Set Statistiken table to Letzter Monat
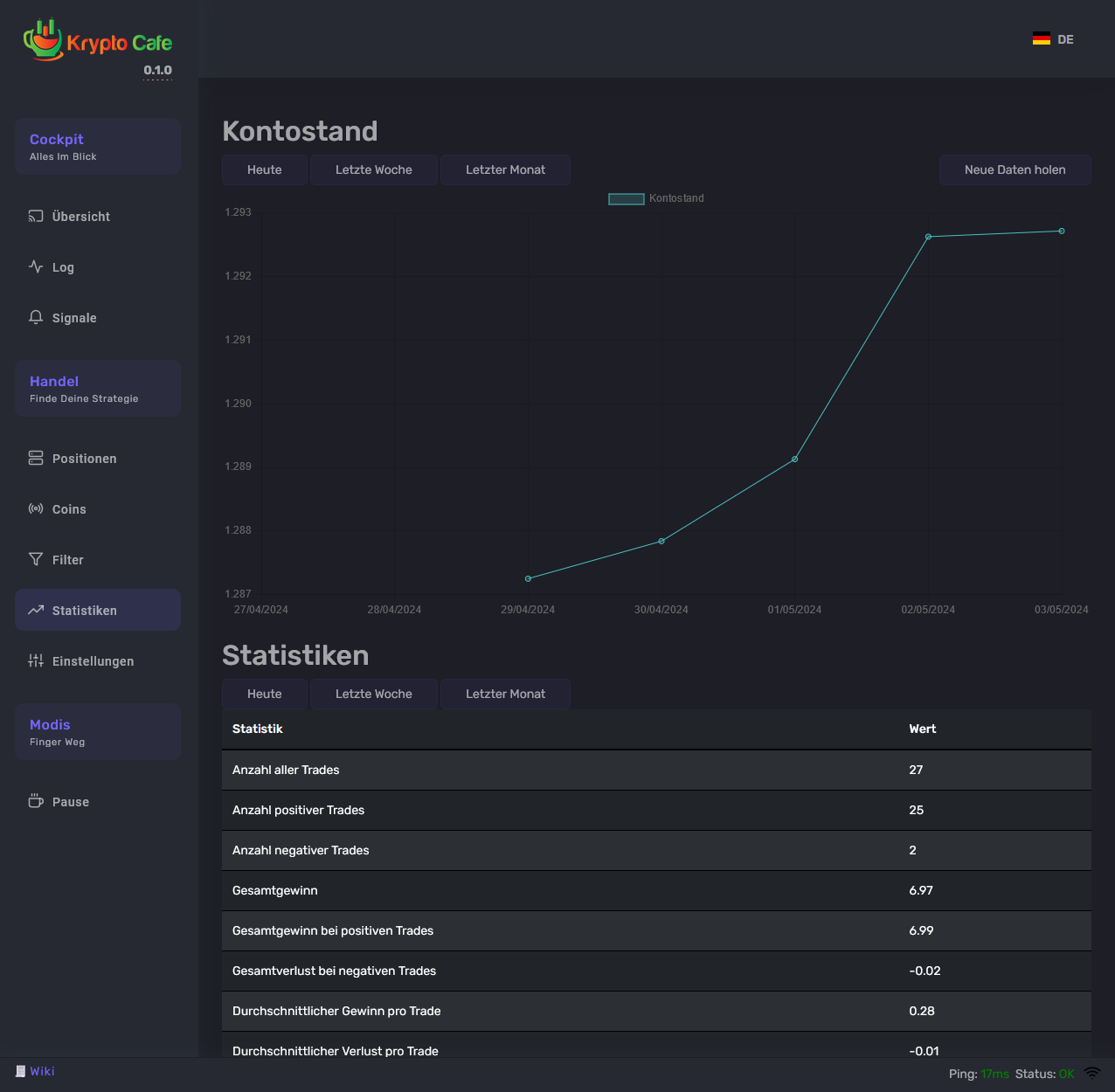 pyautogui.click(x=505, y=695)
